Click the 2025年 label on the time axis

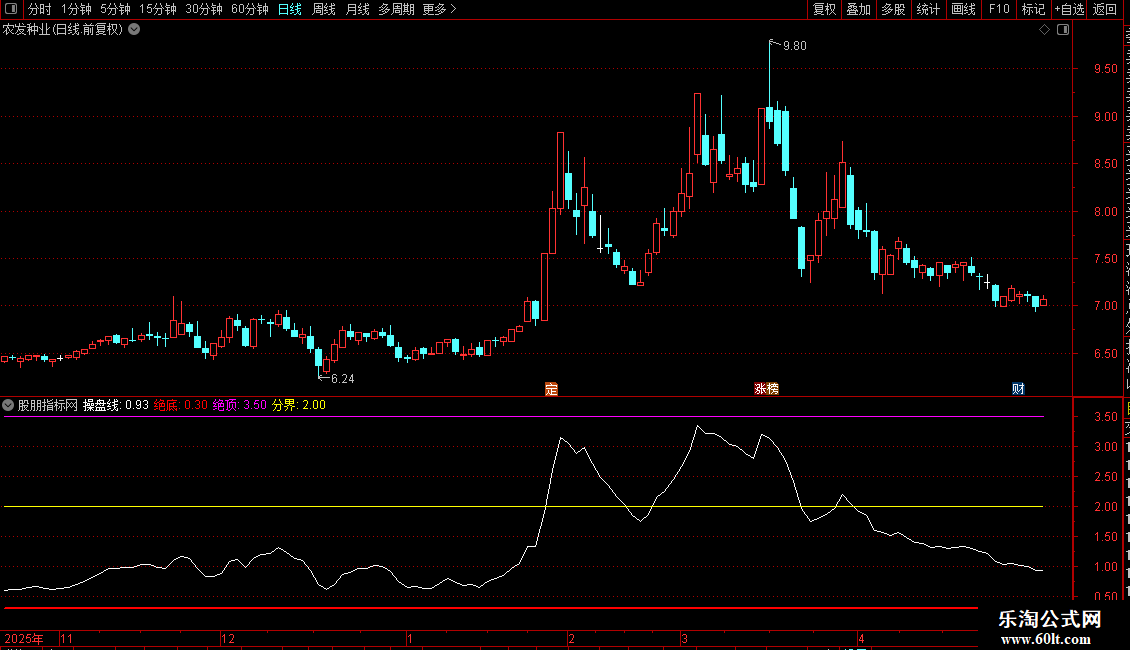24,638
